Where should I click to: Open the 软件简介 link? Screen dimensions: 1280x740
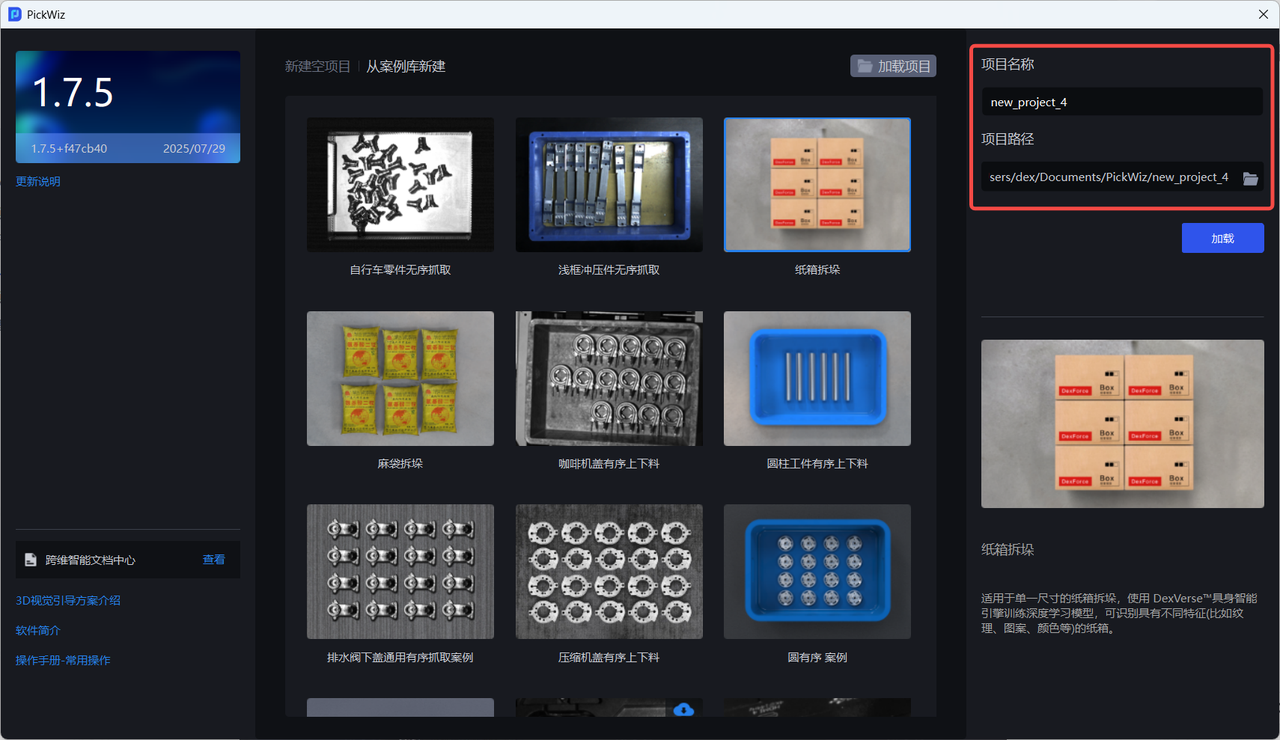38,631
